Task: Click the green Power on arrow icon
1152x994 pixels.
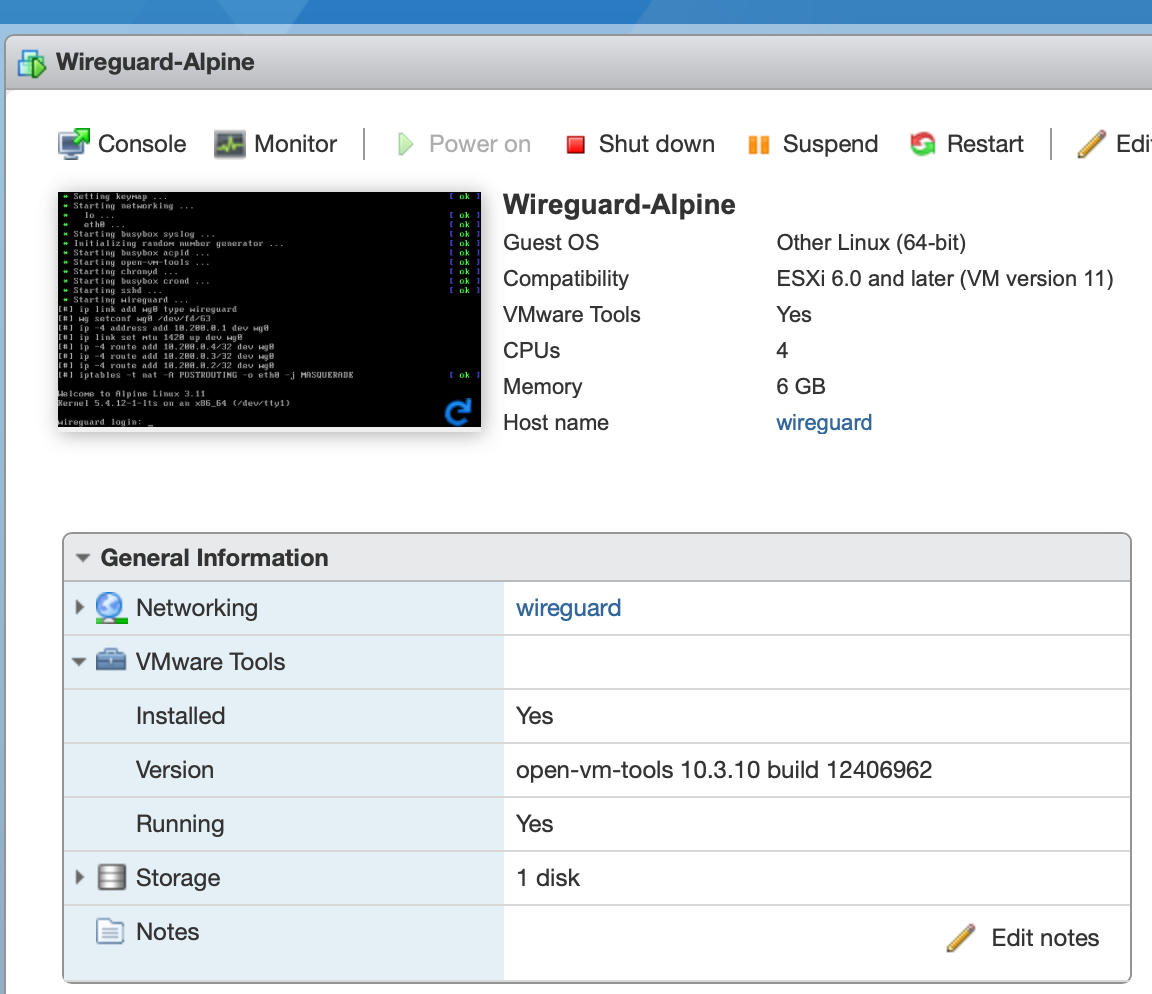Action: tap(405, 144)
